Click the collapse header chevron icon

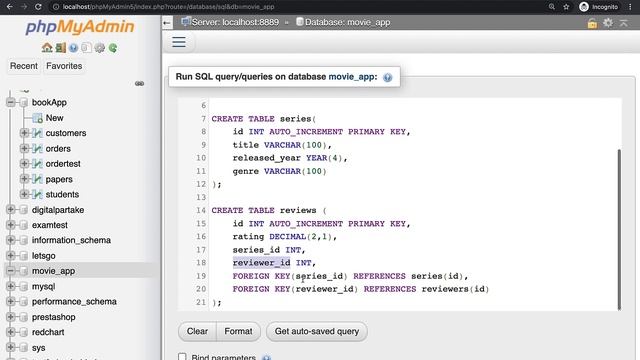(x=624, y=23)
